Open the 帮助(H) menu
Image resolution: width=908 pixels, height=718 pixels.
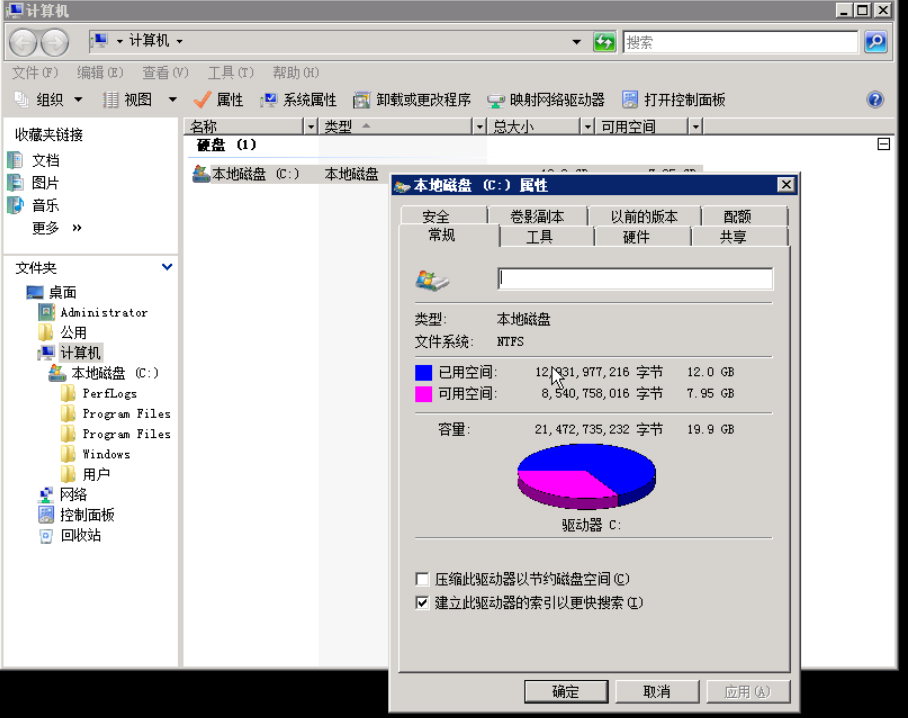[296, 72]
